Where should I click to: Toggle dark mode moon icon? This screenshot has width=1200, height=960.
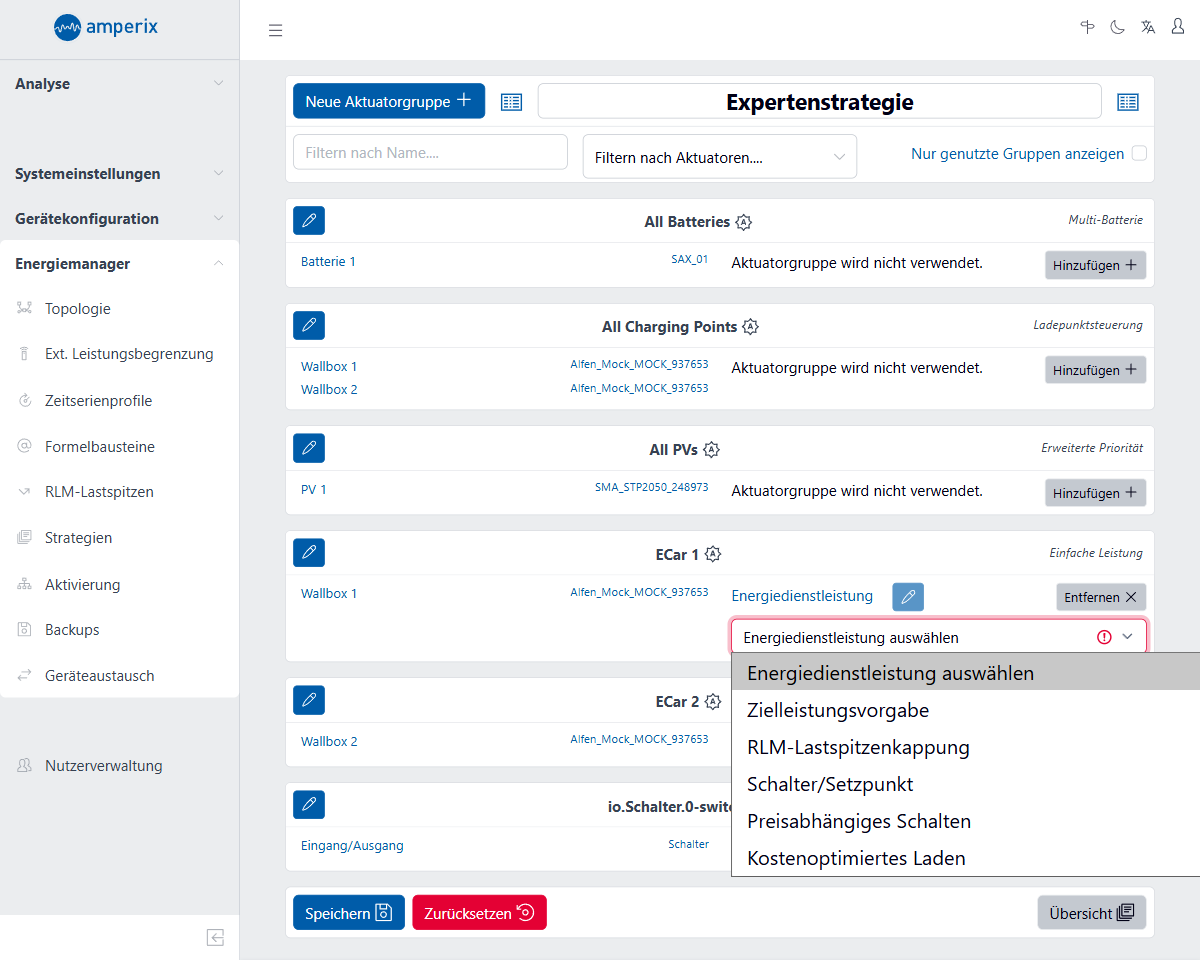(1117, 28)
